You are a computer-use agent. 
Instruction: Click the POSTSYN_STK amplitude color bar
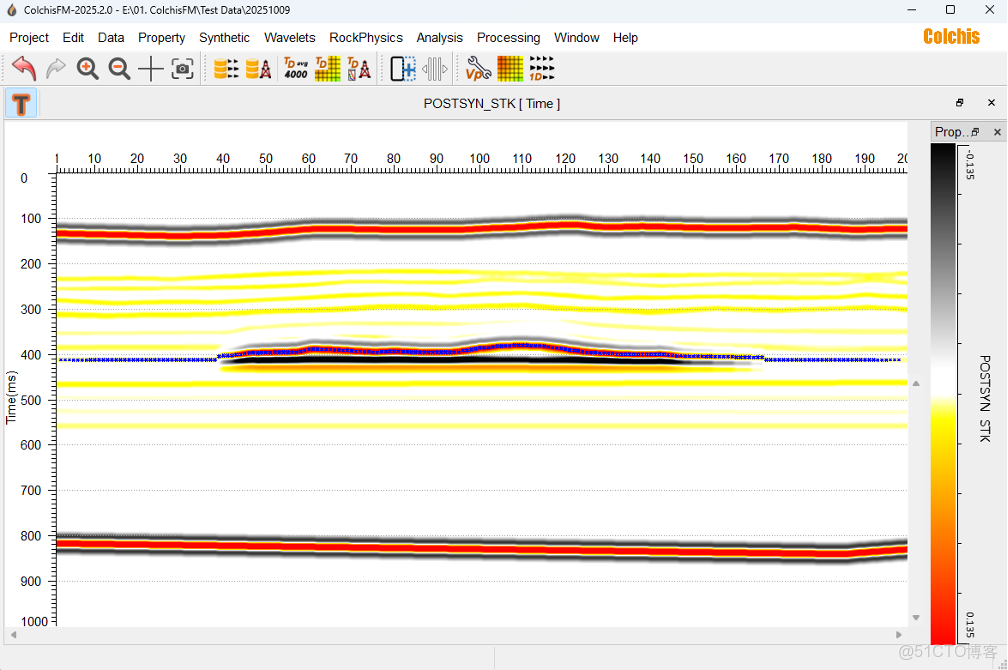pos(943,394)
